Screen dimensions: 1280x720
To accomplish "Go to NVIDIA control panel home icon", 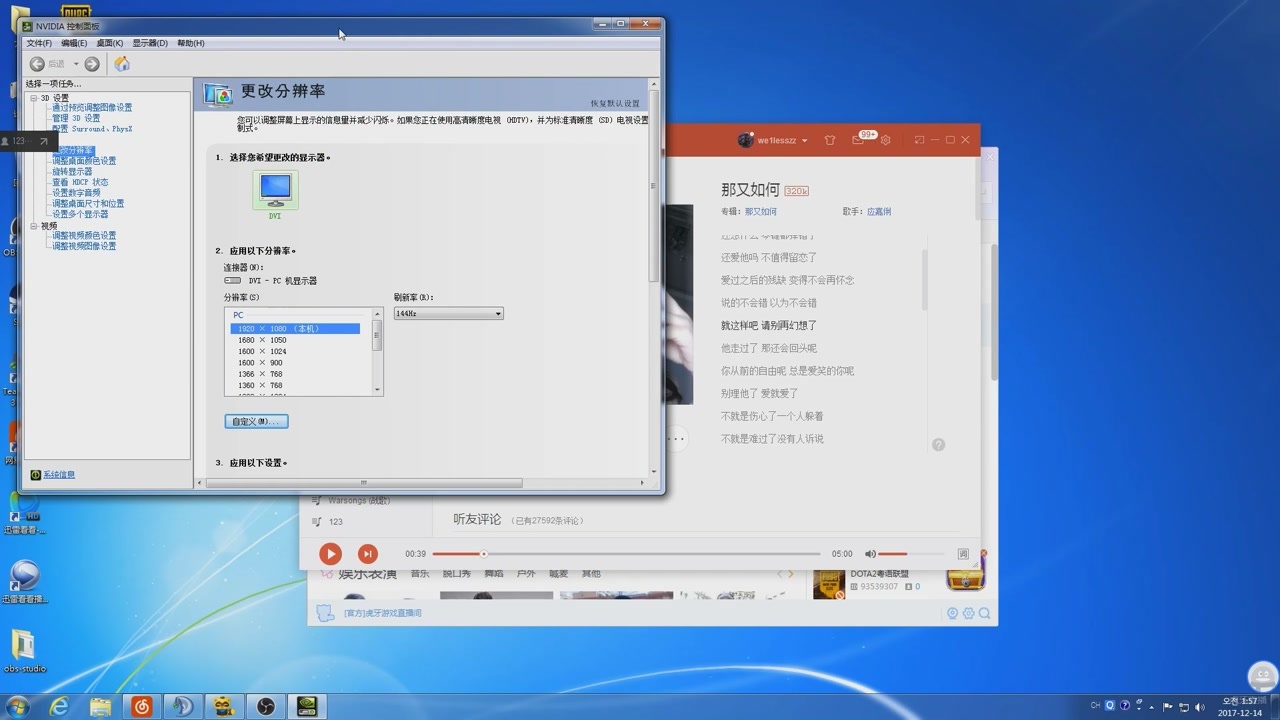I will pyautogui.click(x=122, y=64).
